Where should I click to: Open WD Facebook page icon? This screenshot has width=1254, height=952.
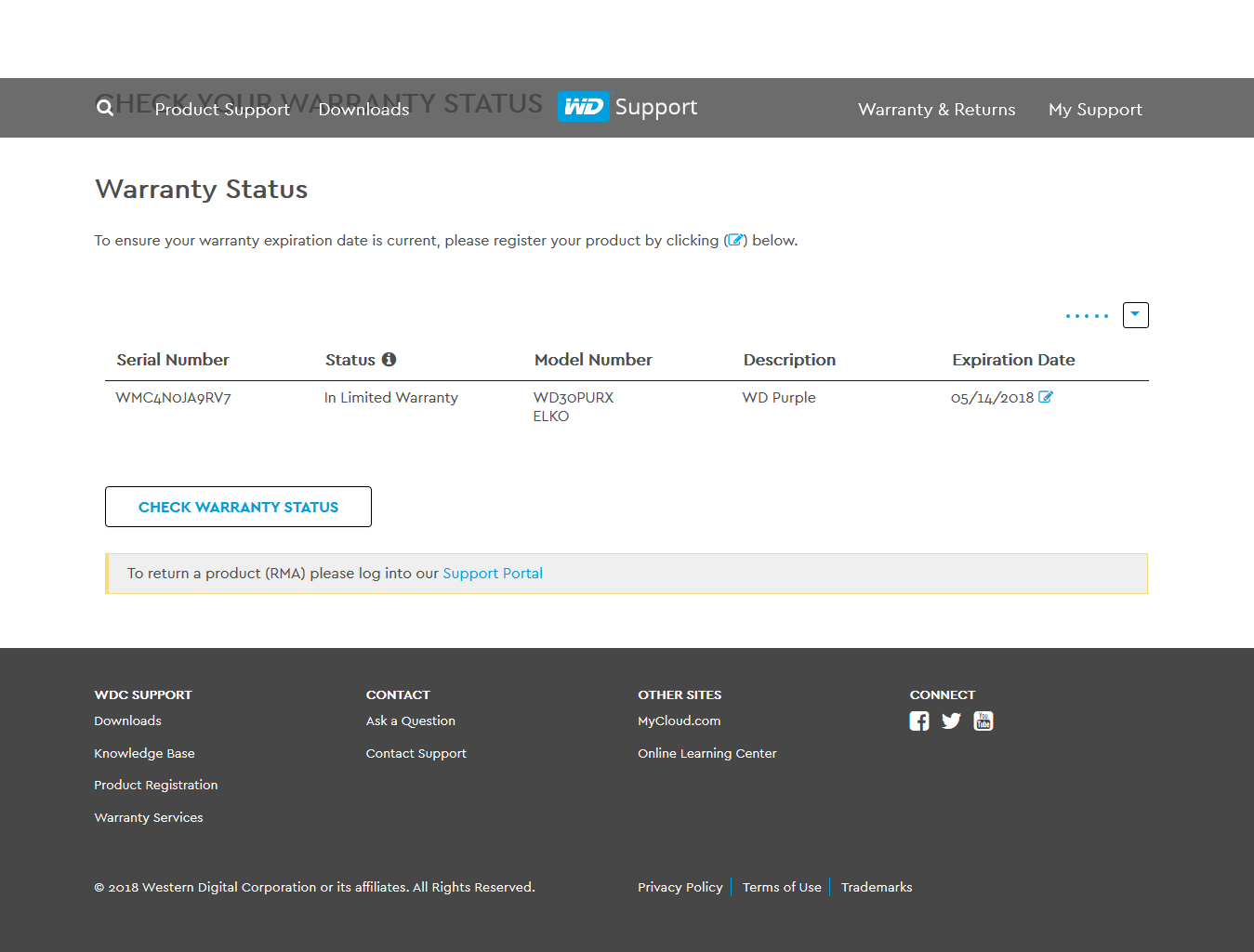(919, 721)
